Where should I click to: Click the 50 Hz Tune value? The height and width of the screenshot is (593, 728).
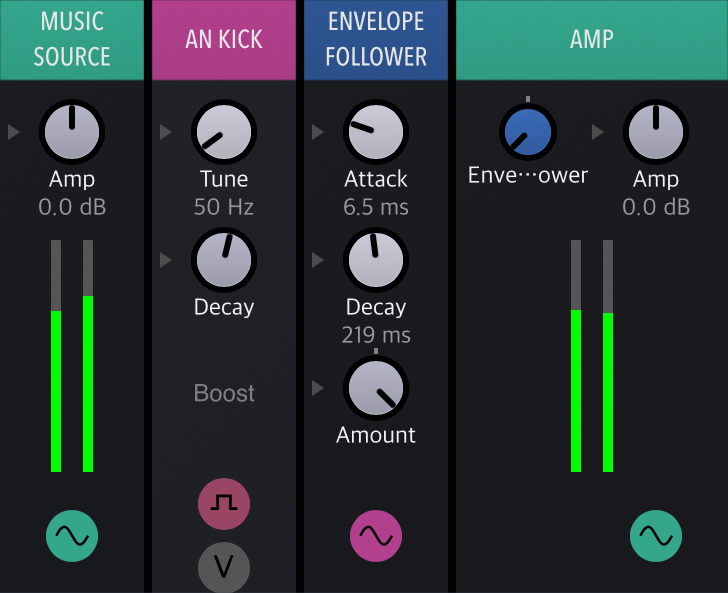[224, 207]
